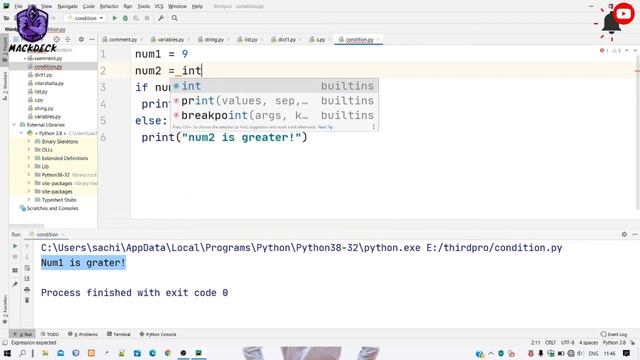Switch to the dict1.py editor tab

point(287,40)
